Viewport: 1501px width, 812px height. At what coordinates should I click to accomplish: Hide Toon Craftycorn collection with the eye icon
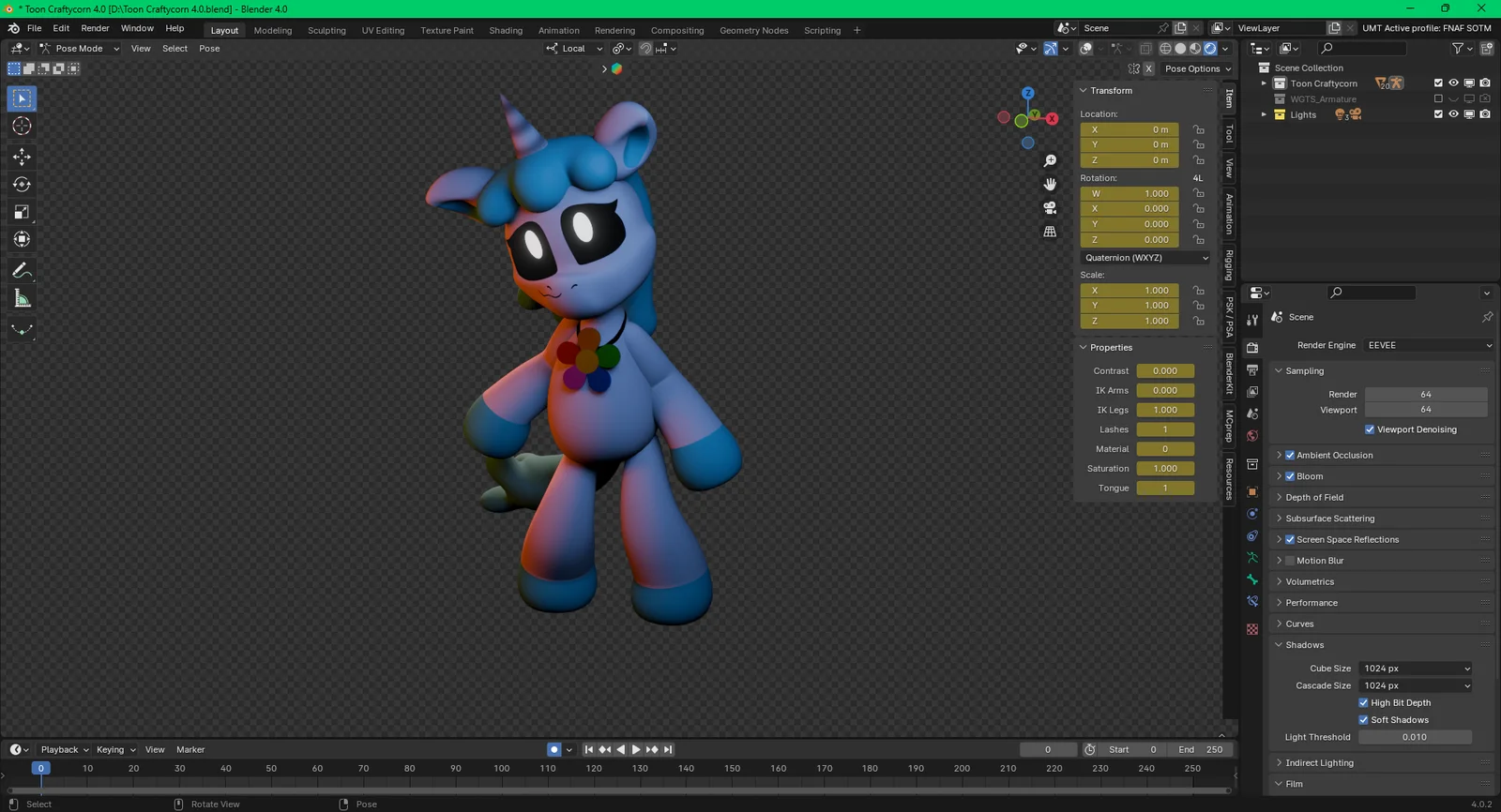pyautogui.click(x=1453, y=83)
